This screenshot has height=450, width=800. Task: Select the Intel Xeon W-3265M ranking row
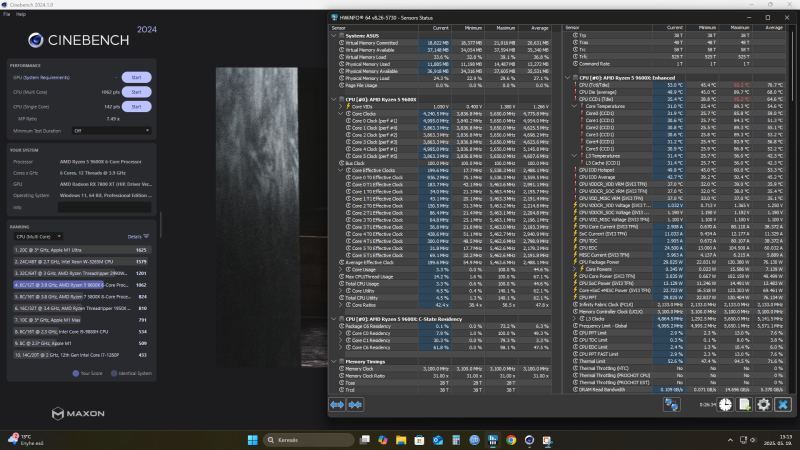82,262
